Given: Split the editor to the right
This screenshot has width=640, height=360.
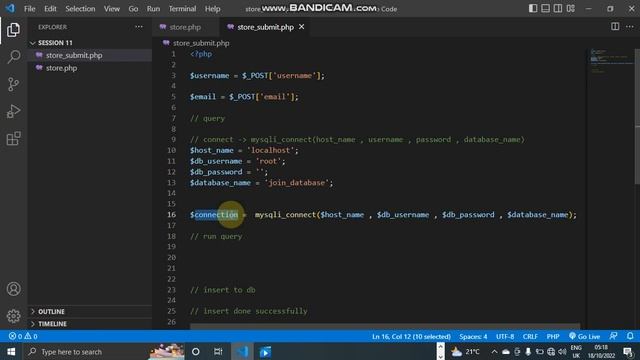Looking at the screenshot, I should click(x=615, y=27).
